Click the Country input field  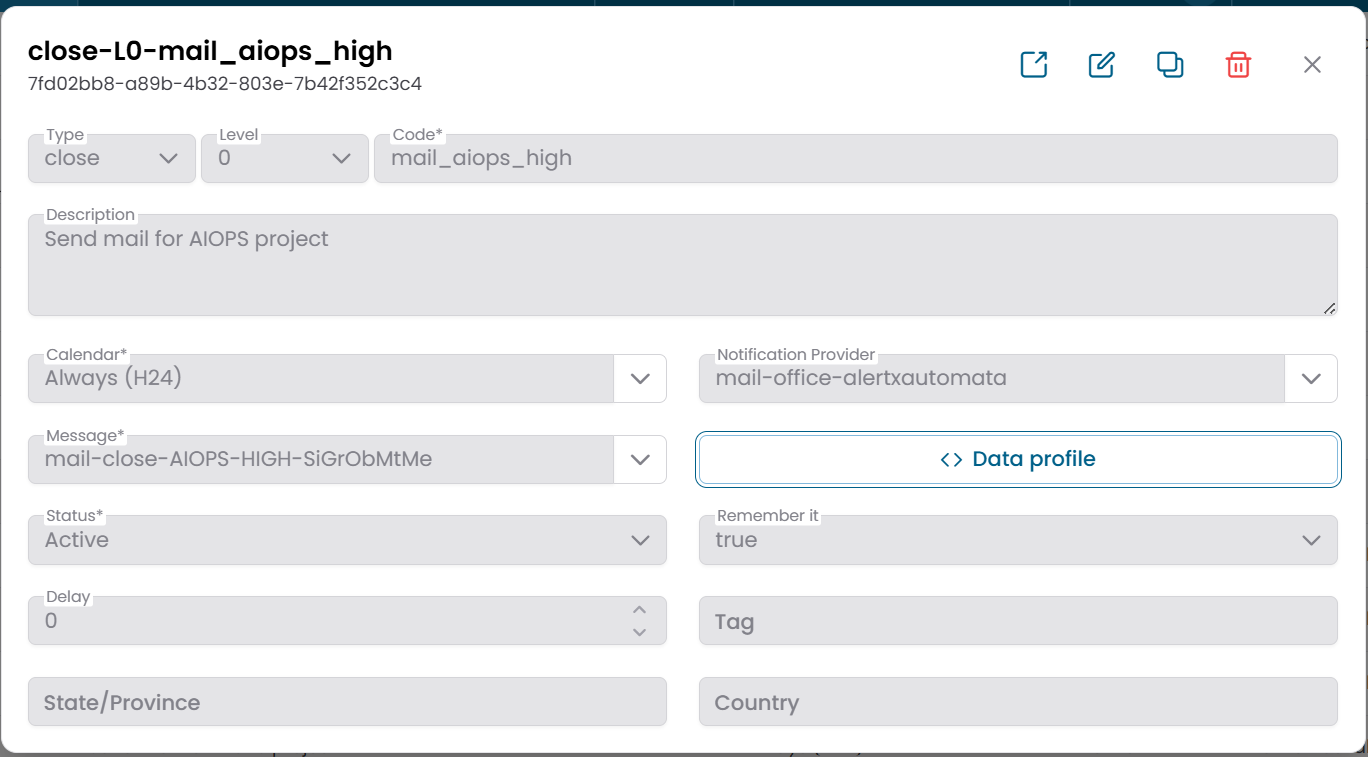(1018, 702)
